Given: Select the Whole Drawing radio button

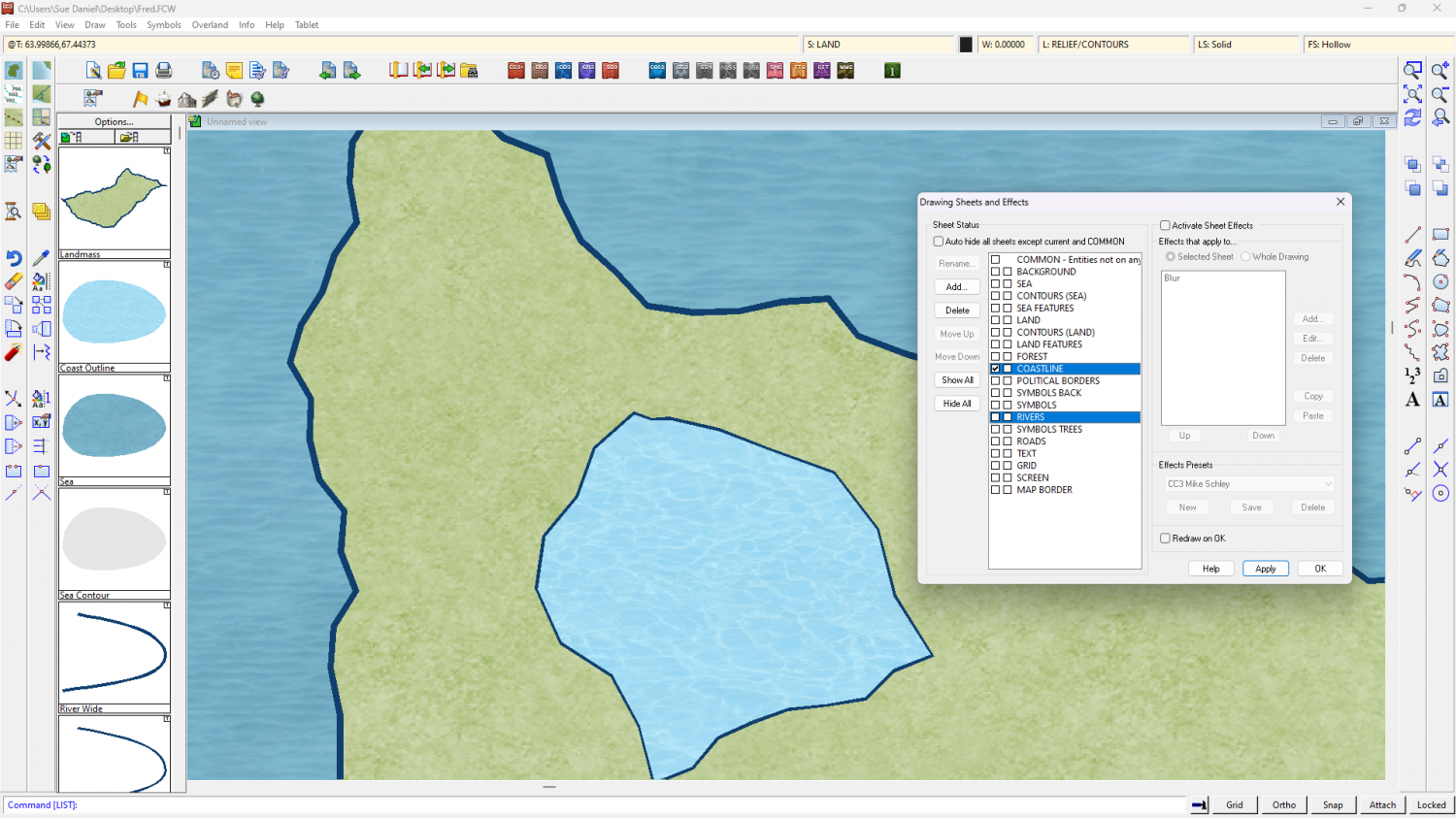Looking at the screenshot, I should coord(1245,257).
